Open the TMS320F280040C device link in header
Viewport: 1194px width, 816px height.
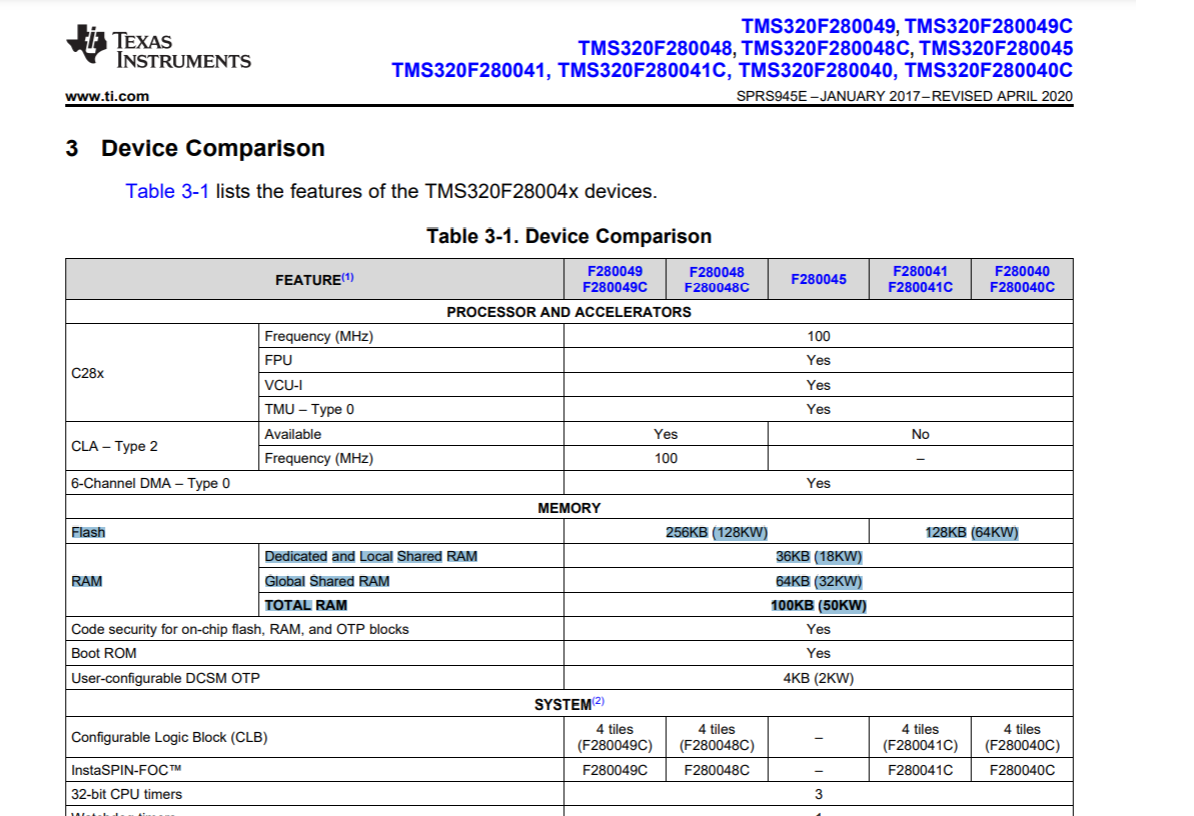[988, 70]
